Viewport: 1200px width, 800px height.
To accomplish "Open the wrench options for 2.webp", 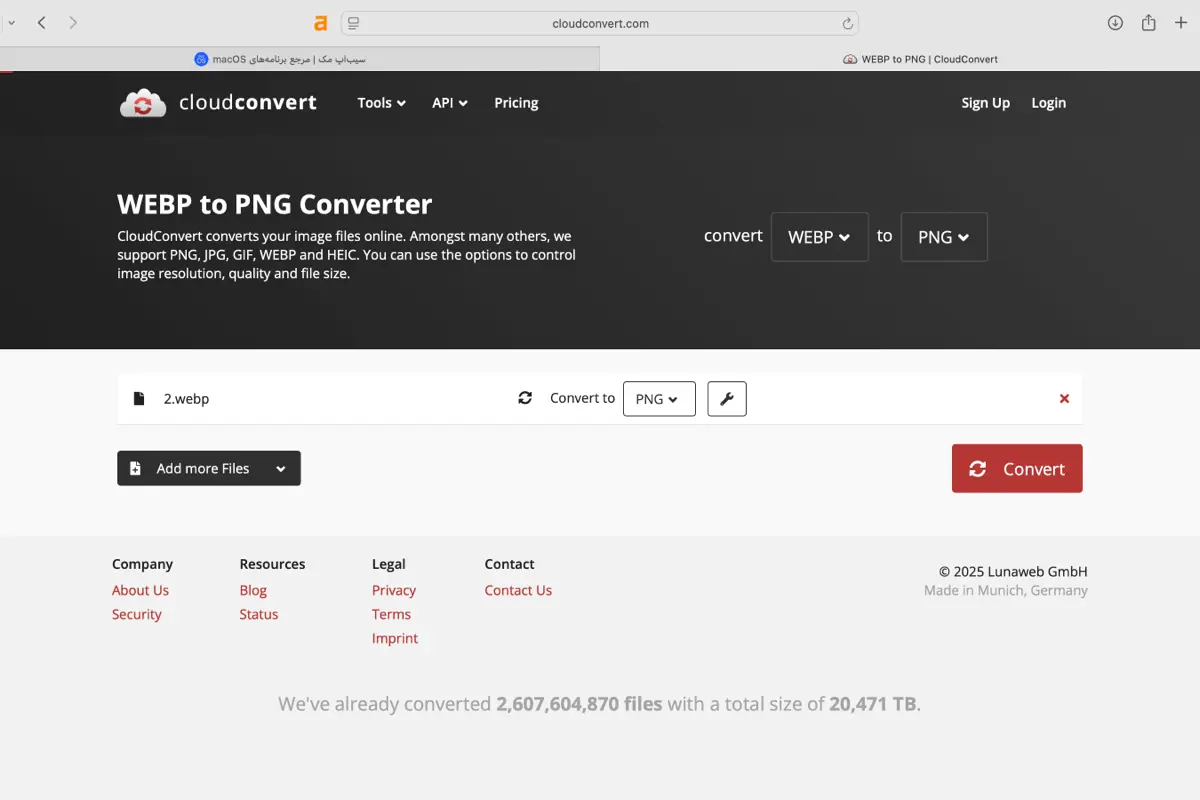I will [x=727, y=398].
